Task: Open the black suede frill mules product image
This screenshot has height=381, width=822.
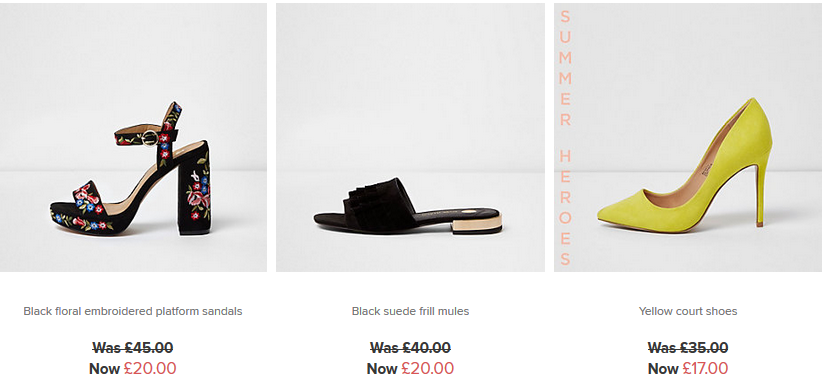Action: point(410,137)
